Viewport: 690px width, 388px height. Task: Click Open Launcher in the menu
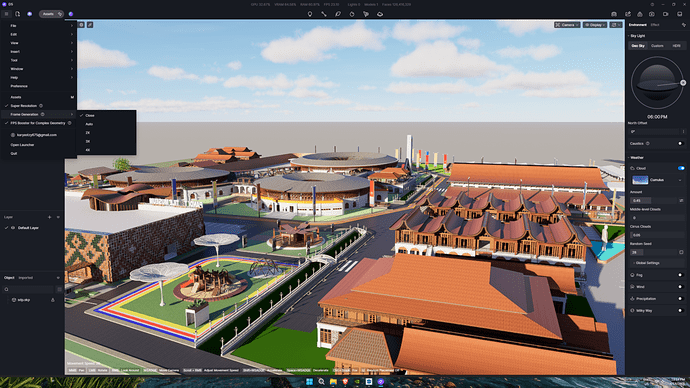click(39, 145)
